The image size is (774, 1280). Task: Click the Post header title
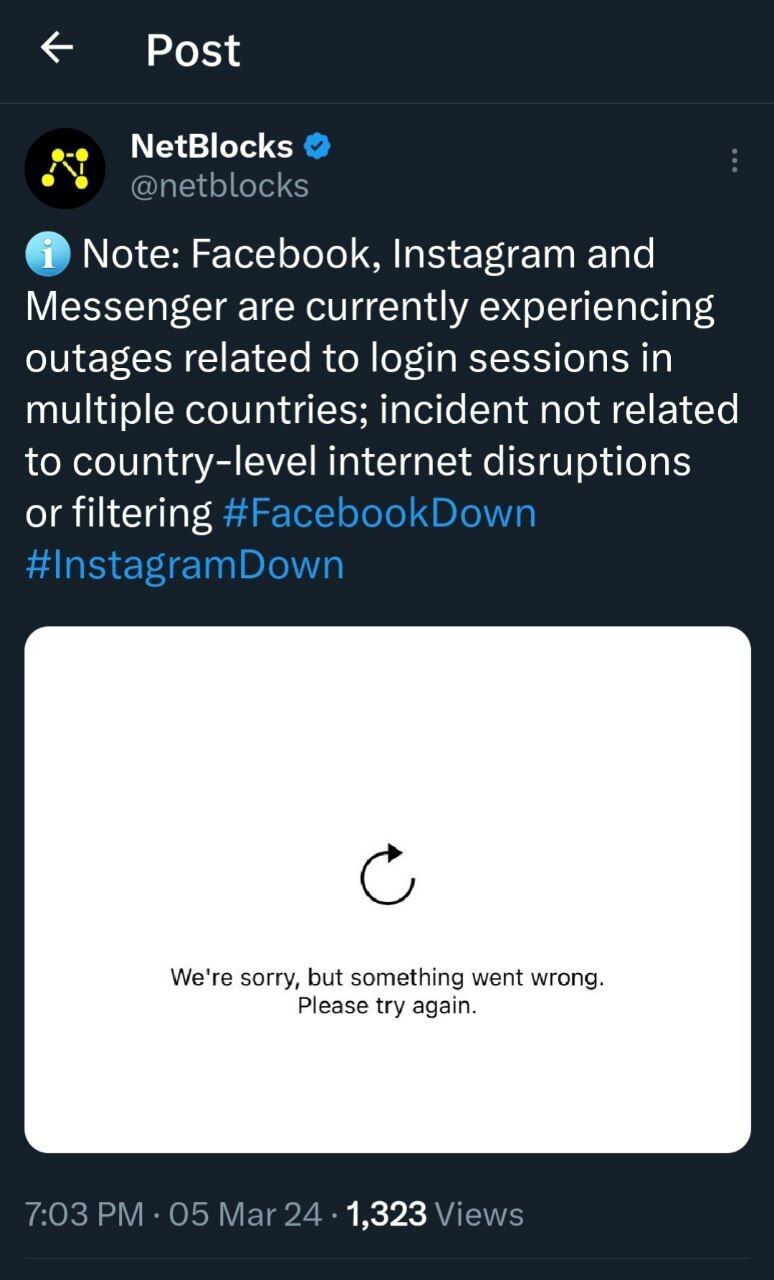pos(193,50)
